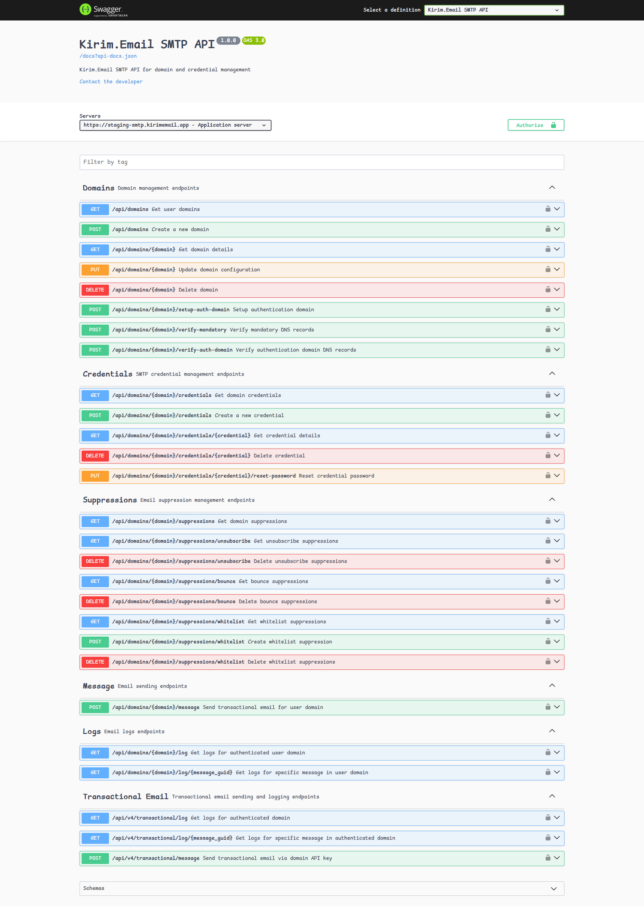Click Contact the developer link
The image size is (644, 907).
(x=111, y=82)
